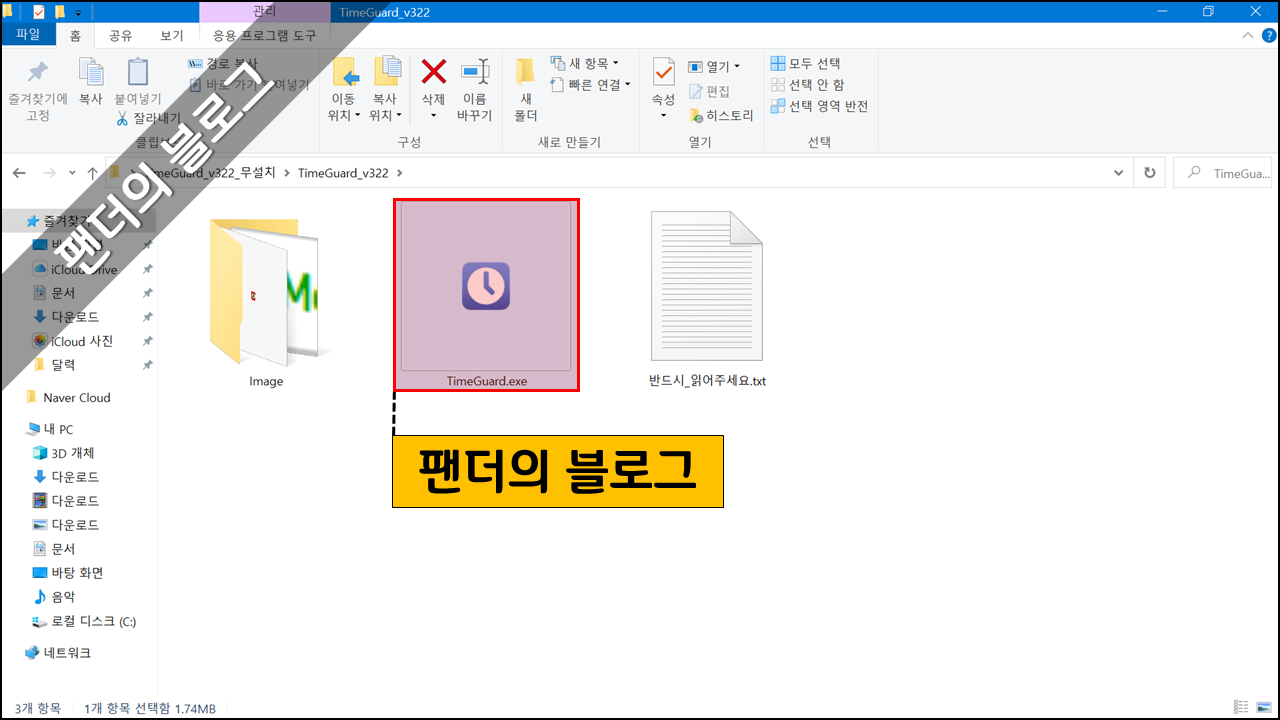Select 반드시_읽어주세요.txt file

(x=707, y=298)
